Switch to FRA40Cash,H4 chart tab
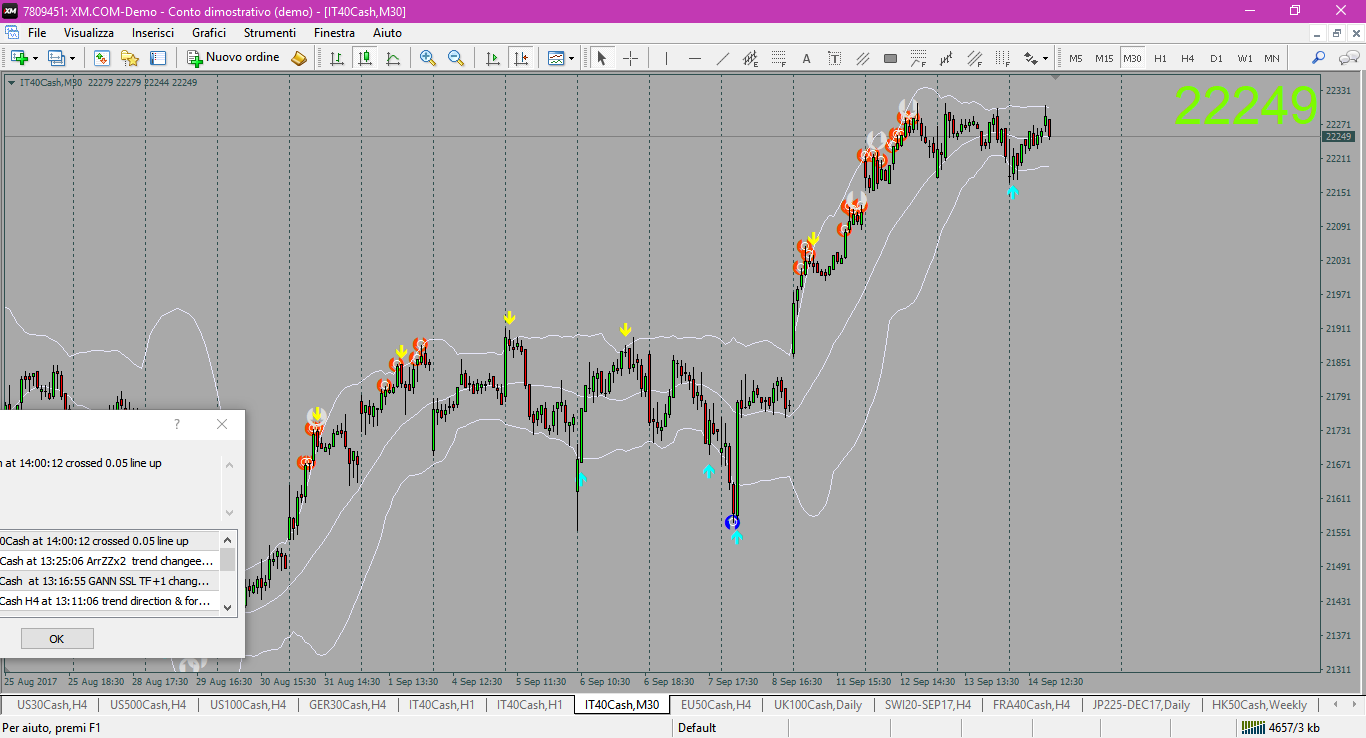 (x=1032, y=705)
